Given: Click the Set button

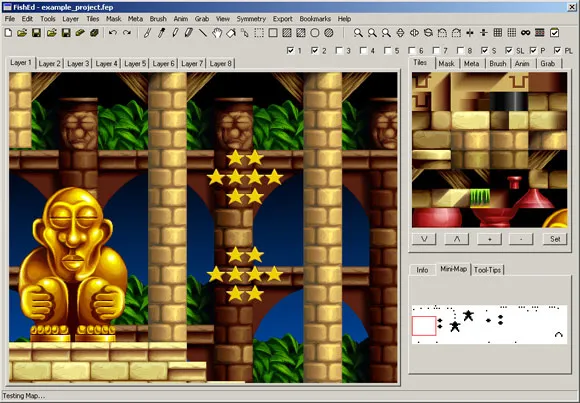Looking at the screenshot, I should click(555, 239).
